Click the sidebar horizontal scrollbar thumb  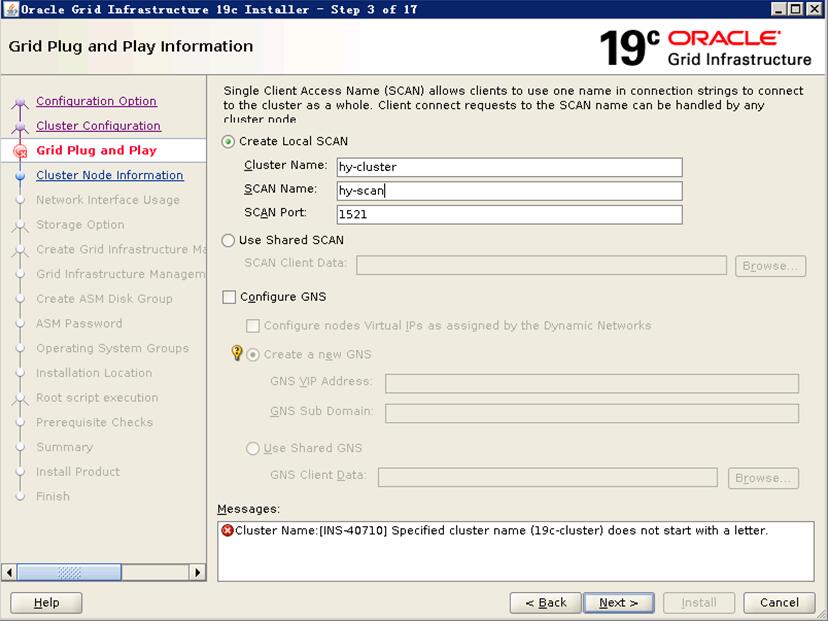point(69,572)
